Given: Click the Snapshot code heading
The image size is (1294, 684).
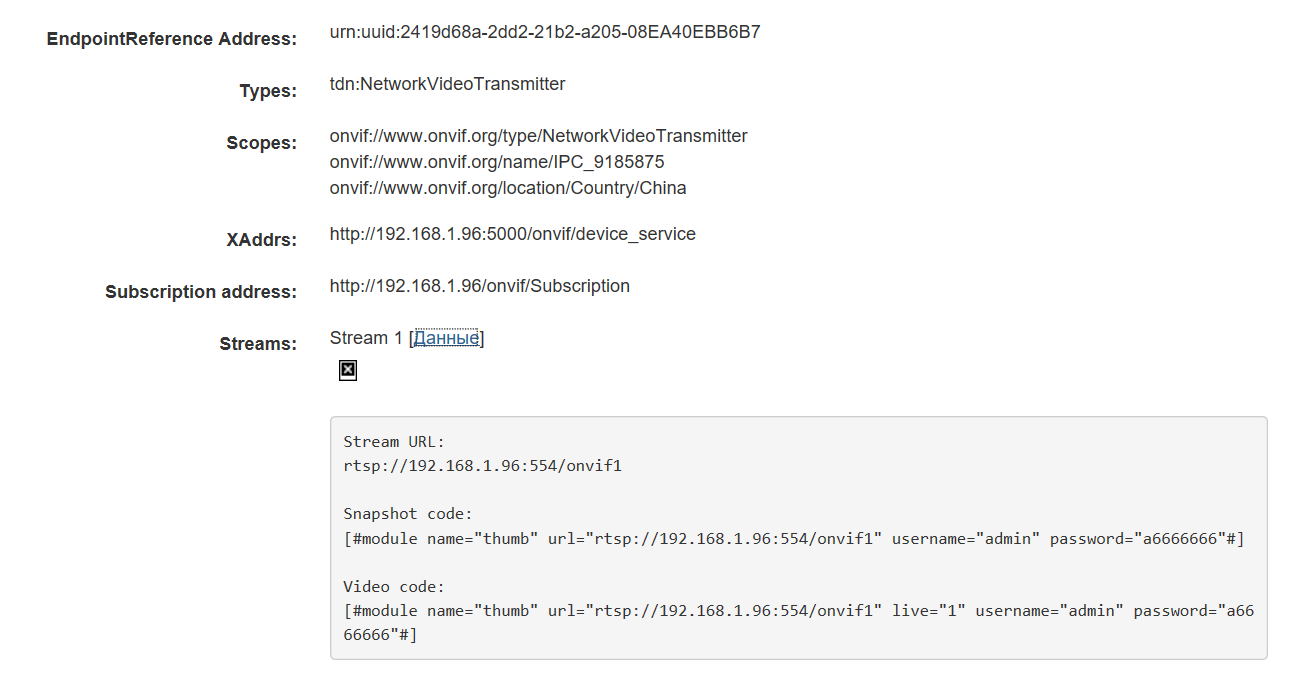Looking at the screenshot, I should pos(408,514).
